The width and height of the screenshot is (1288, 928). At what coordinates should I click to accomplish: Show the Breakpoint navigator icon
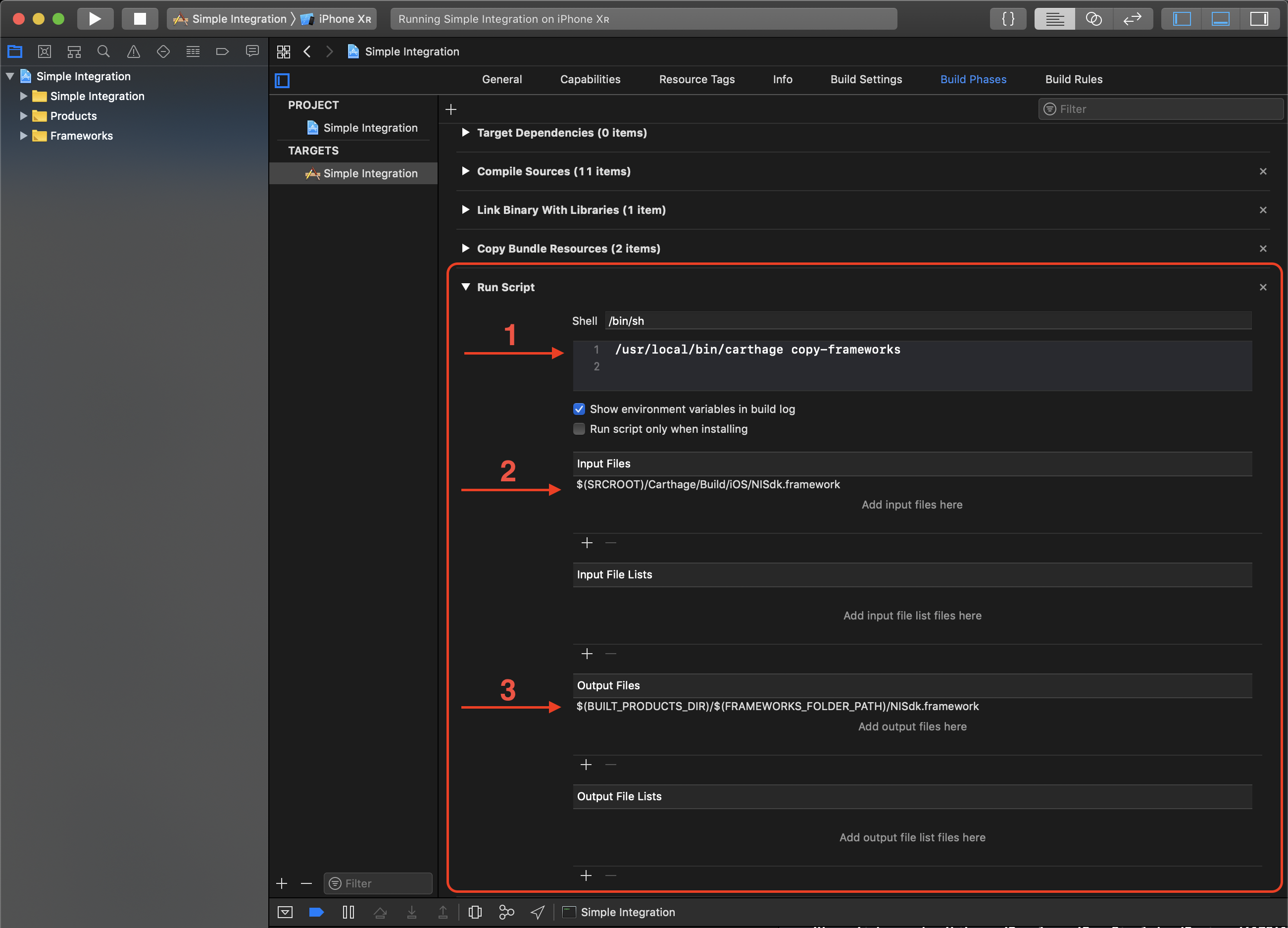[223, 52]
